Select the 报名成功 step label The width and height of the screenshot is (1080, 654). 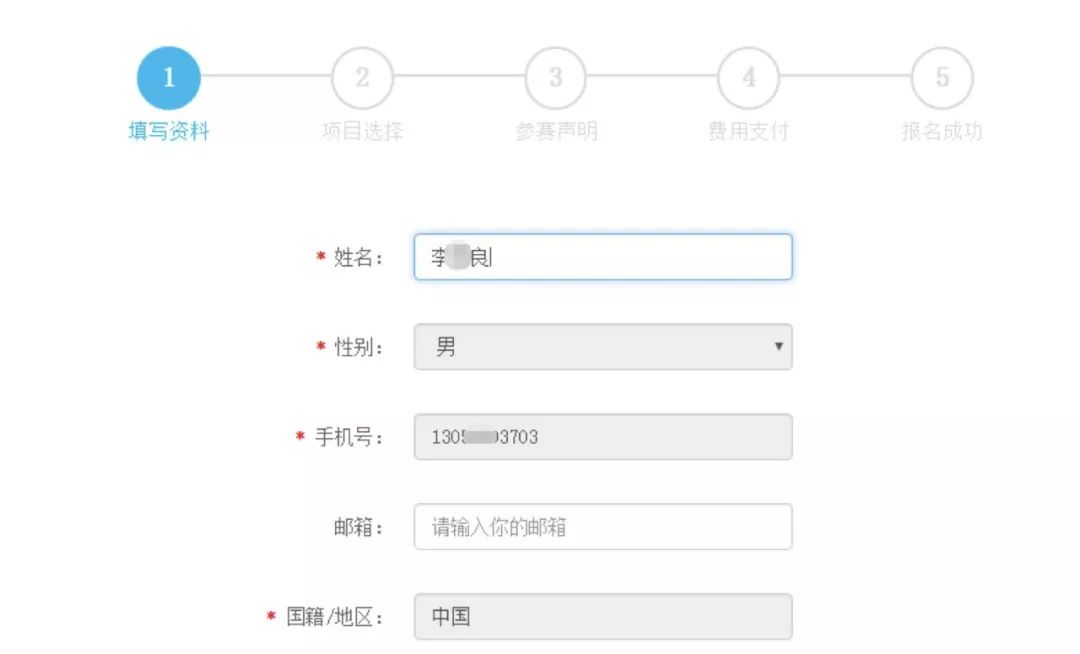coord(942,131)
